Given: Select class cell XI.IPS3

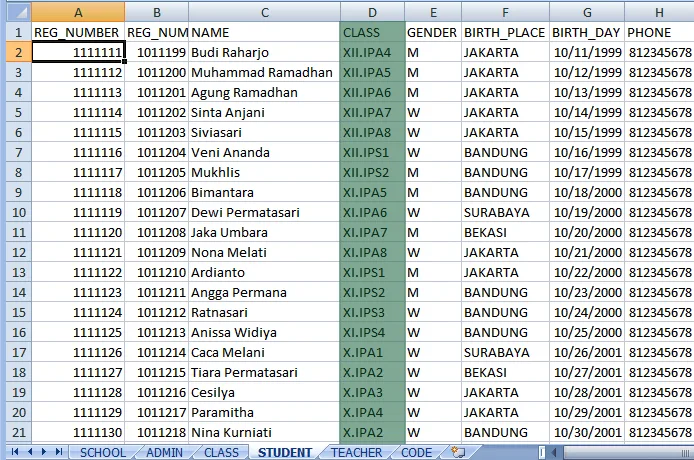Looking at the screenshot, I should (372, 312).
